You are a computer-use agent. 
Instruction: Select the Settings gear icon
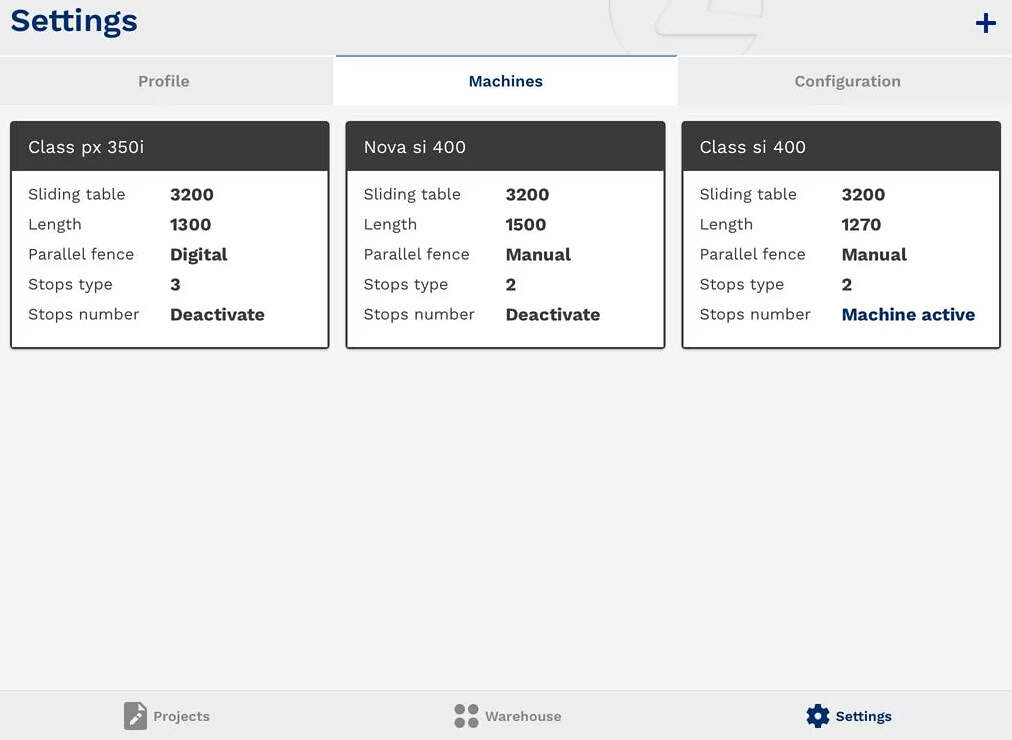coord(818,715)
